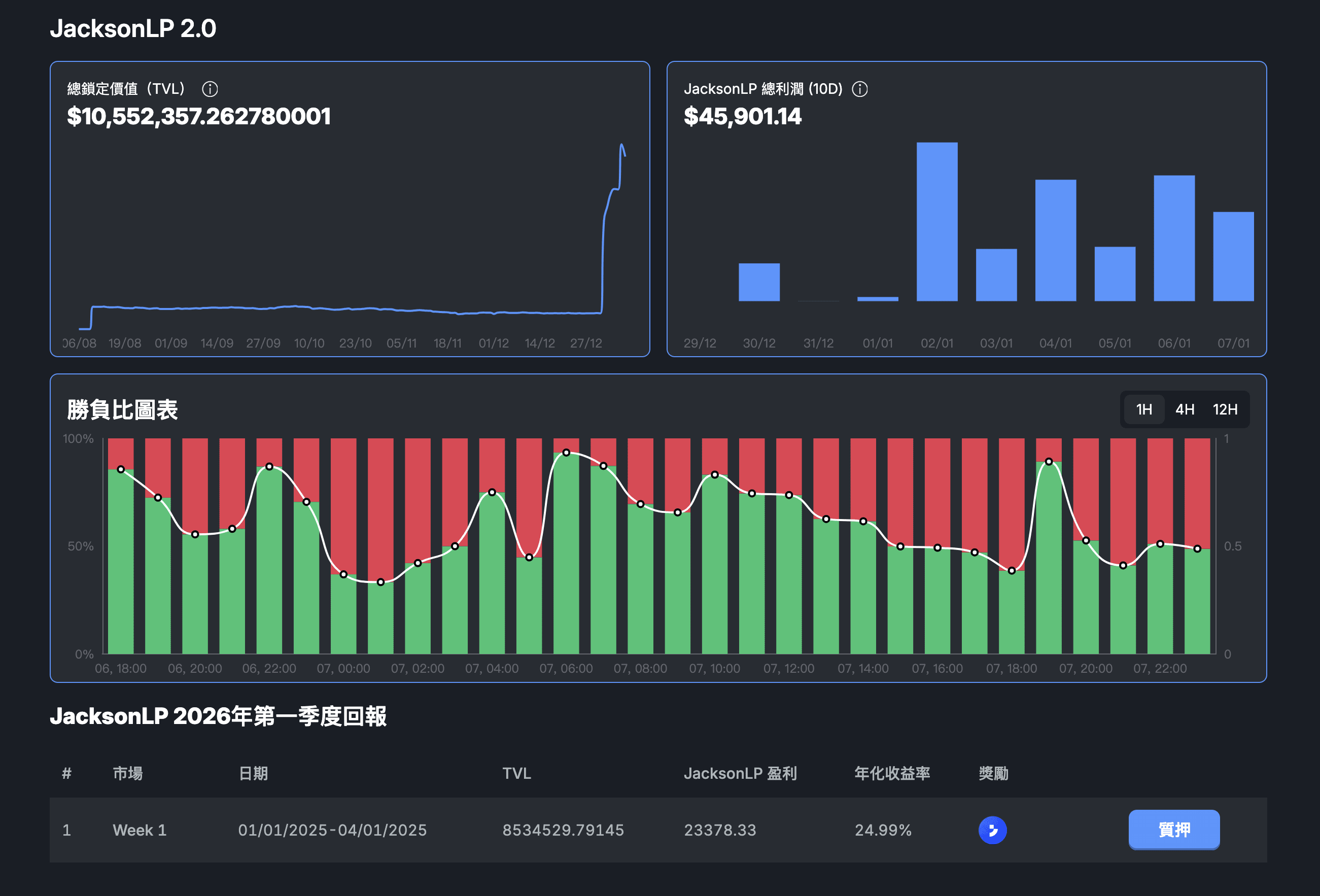This screenshot has height=896, width=1320.
Task: Click the 04/01 profit bar
Action: point(1055,240)
